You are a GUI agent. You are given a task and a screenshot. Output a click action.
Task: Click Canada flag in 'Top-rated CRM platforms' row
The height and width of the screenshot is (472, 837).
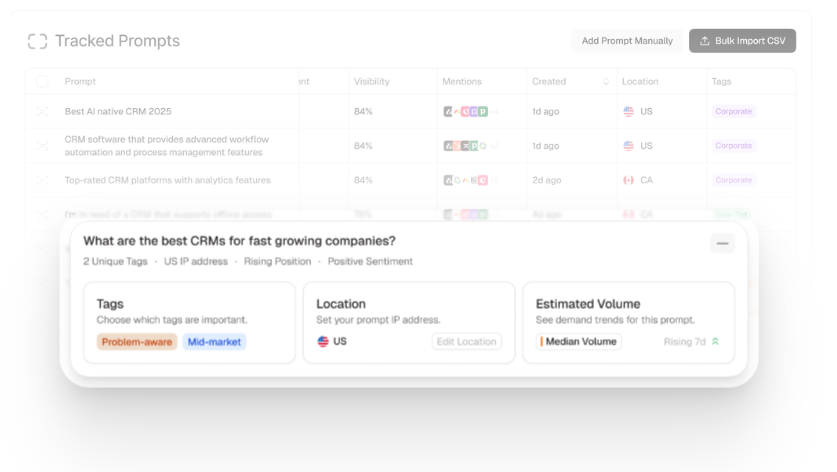628,180
